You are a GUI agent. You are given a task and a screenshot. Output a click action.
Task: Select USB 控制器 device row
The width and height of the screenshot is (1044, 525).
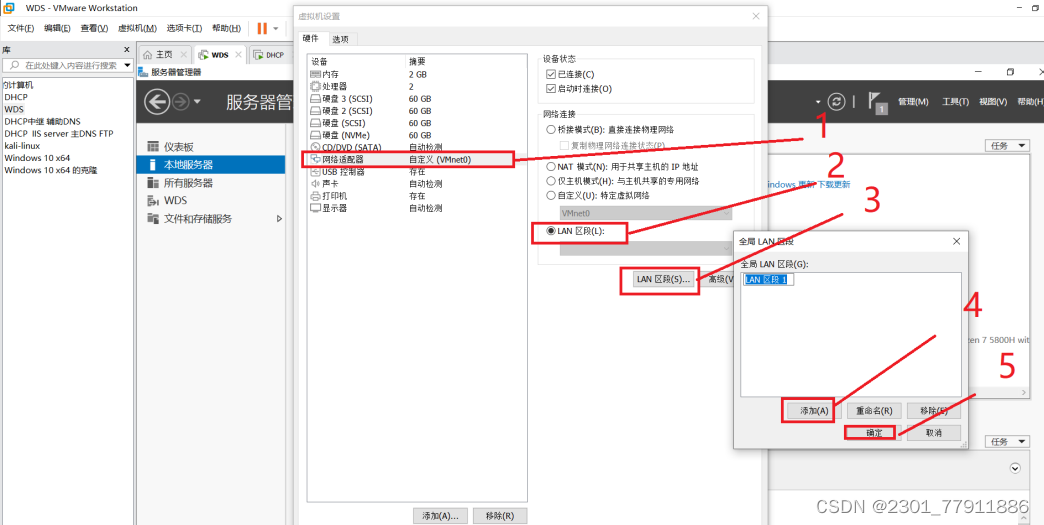click(x=417, y=172)
